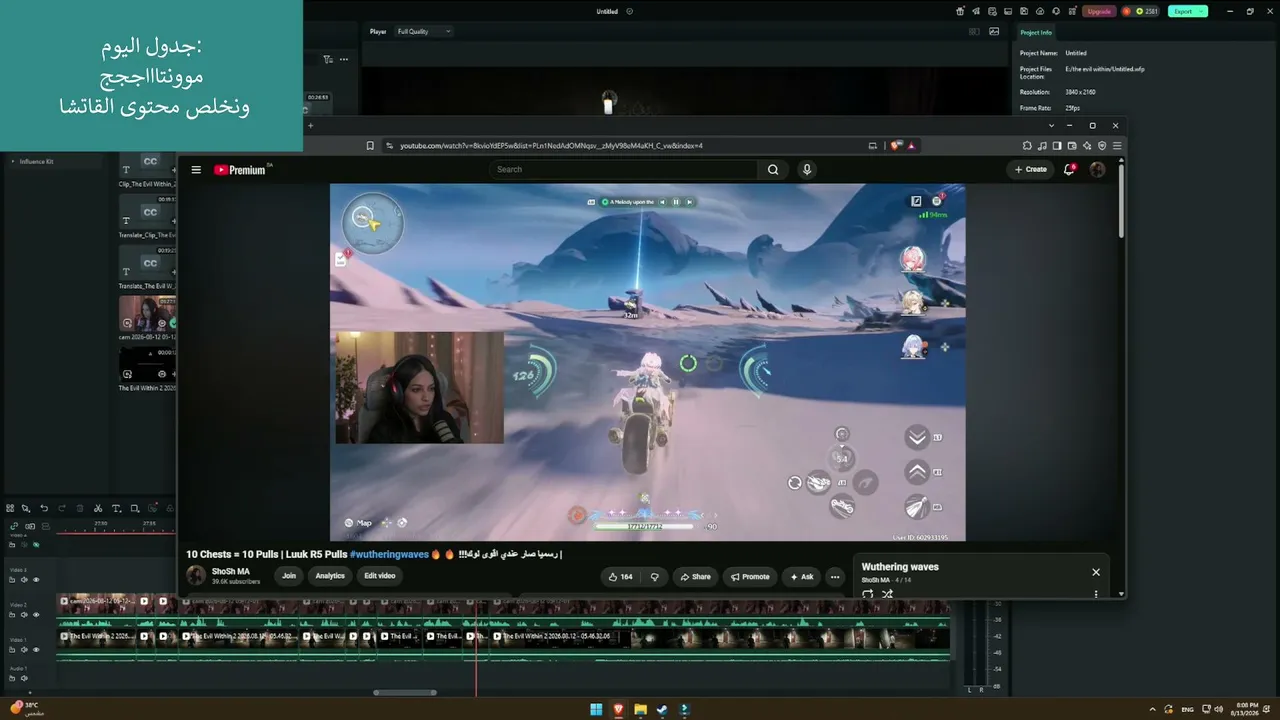Open the YouTube account avatar menu
The image size is (1280, 720).
tap(1097, 170)
